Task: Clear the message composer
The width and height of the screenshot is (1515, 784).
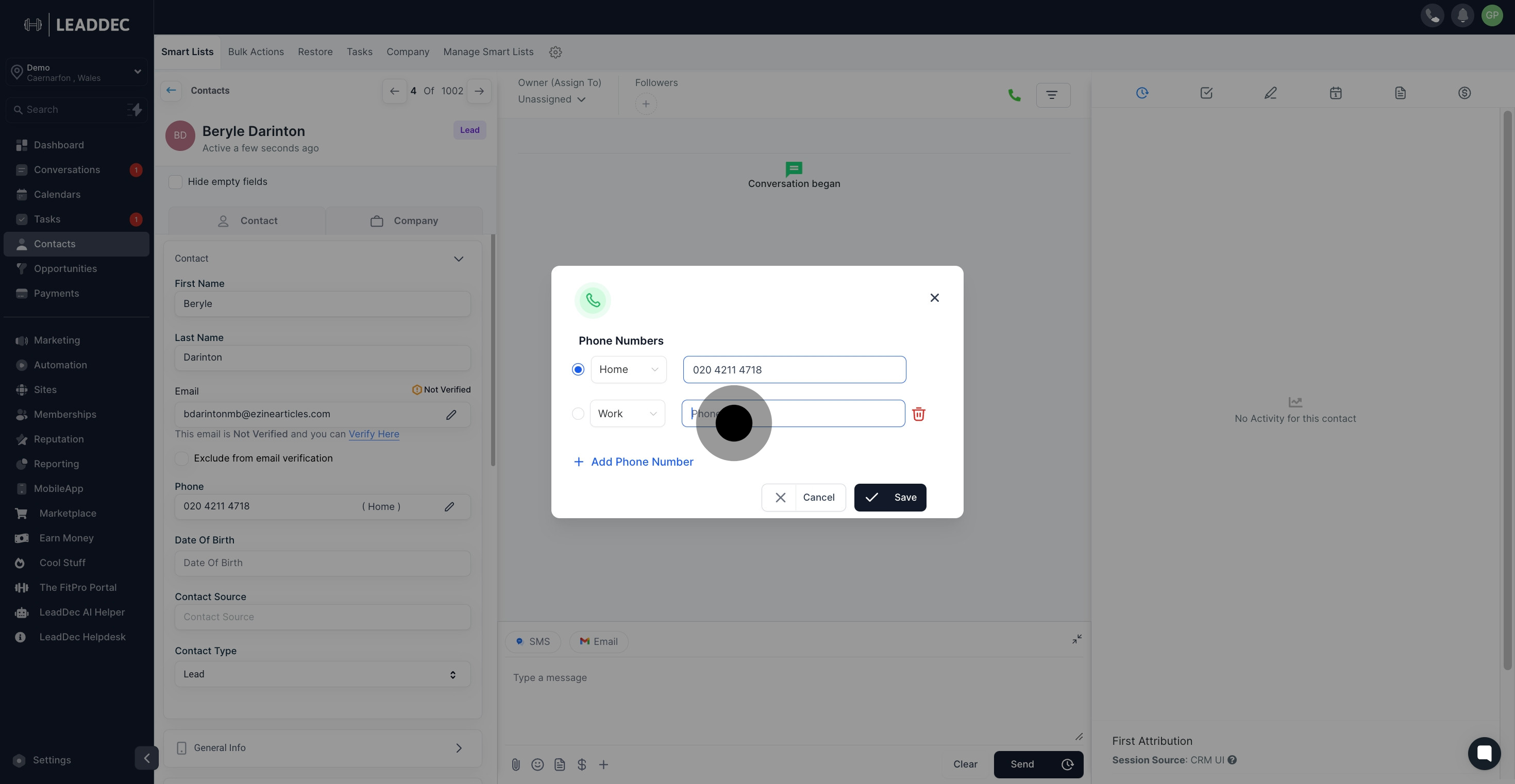Action: 965,764
